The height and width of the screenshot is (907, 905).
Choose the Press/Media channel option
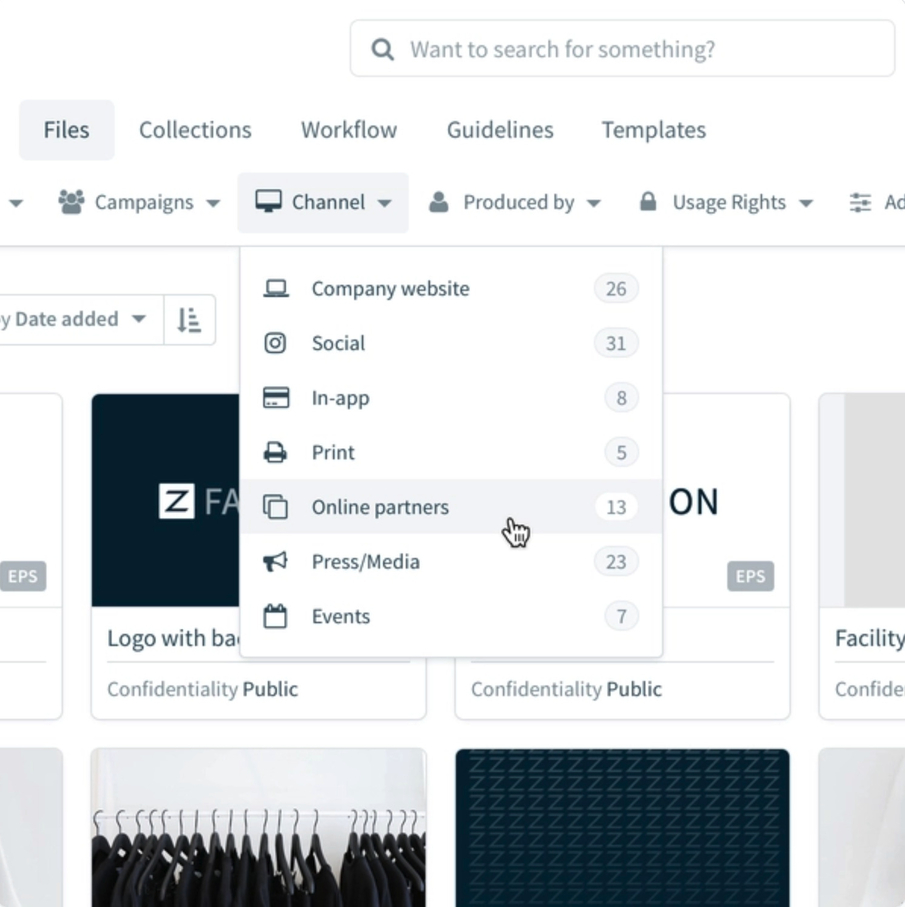click(451, 562)
